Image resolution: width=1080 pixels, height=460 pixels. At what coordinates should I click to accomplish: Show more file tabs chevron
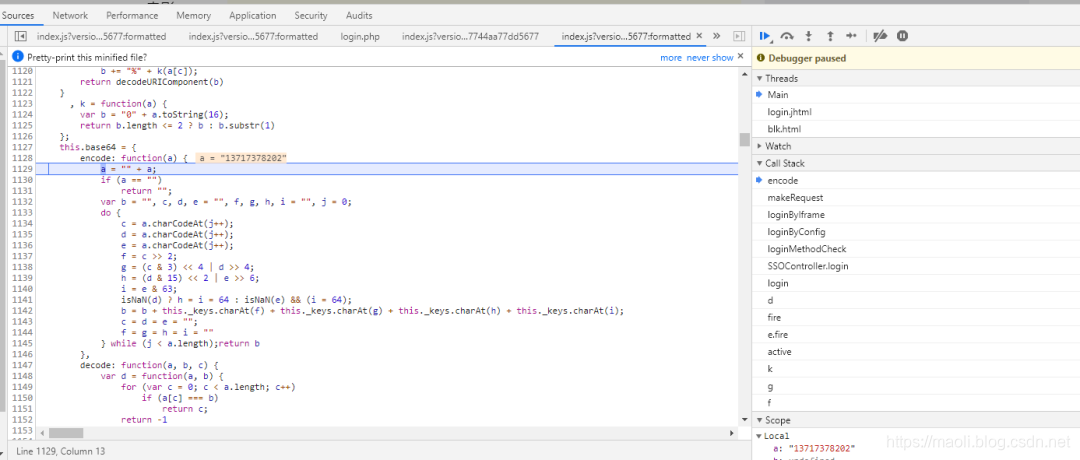716,36
